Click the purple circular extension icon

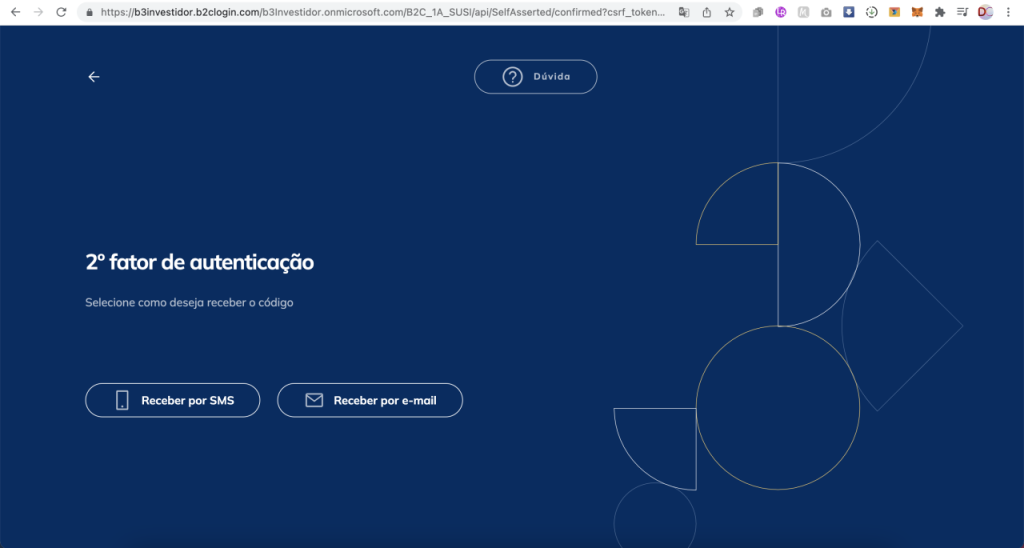781,13
